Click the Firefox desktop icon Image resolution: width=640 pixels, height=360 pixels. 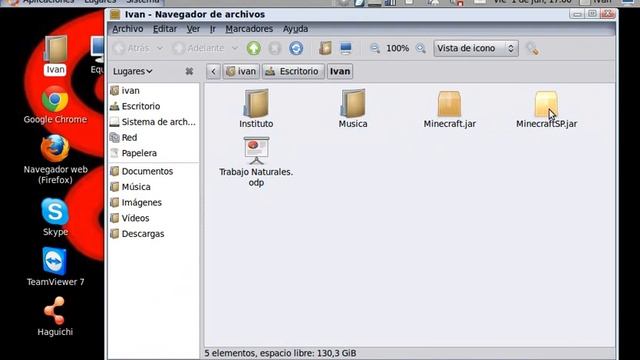coord(55,160)
